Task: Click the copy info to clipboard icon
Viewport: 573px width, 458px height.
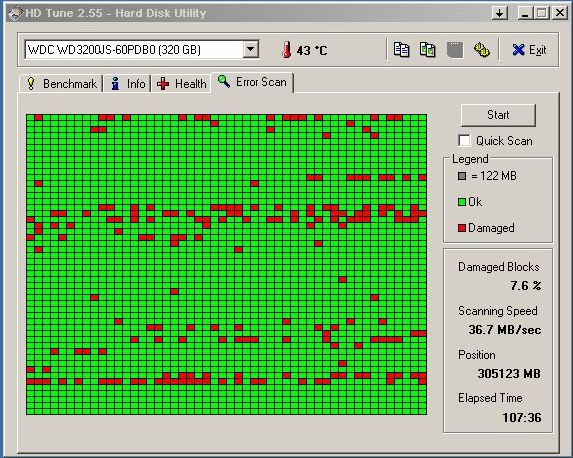Action: [x=401, y=50]
